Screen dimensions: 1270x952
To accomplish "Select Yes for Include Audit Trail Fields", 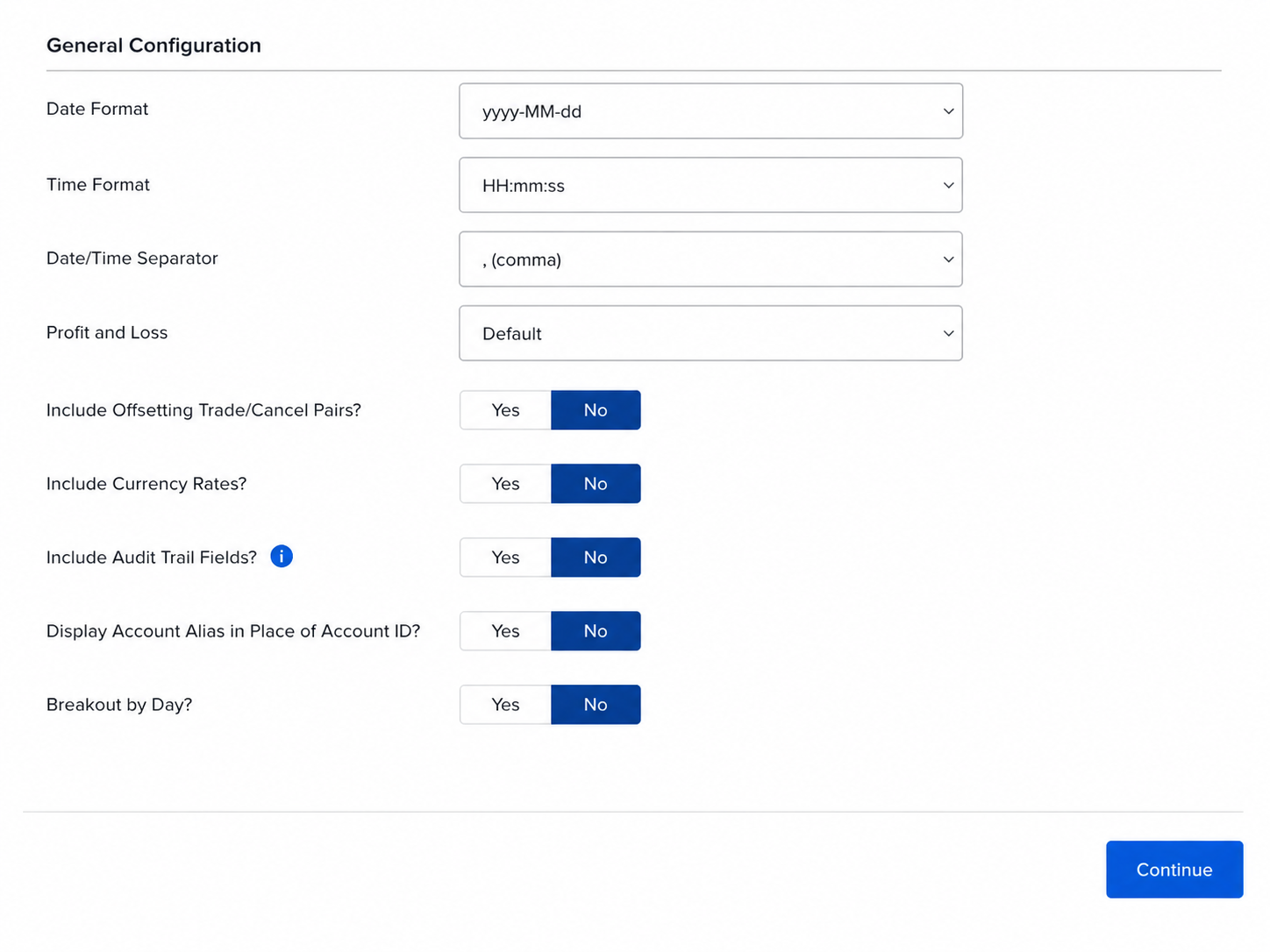I will point(506,558).
